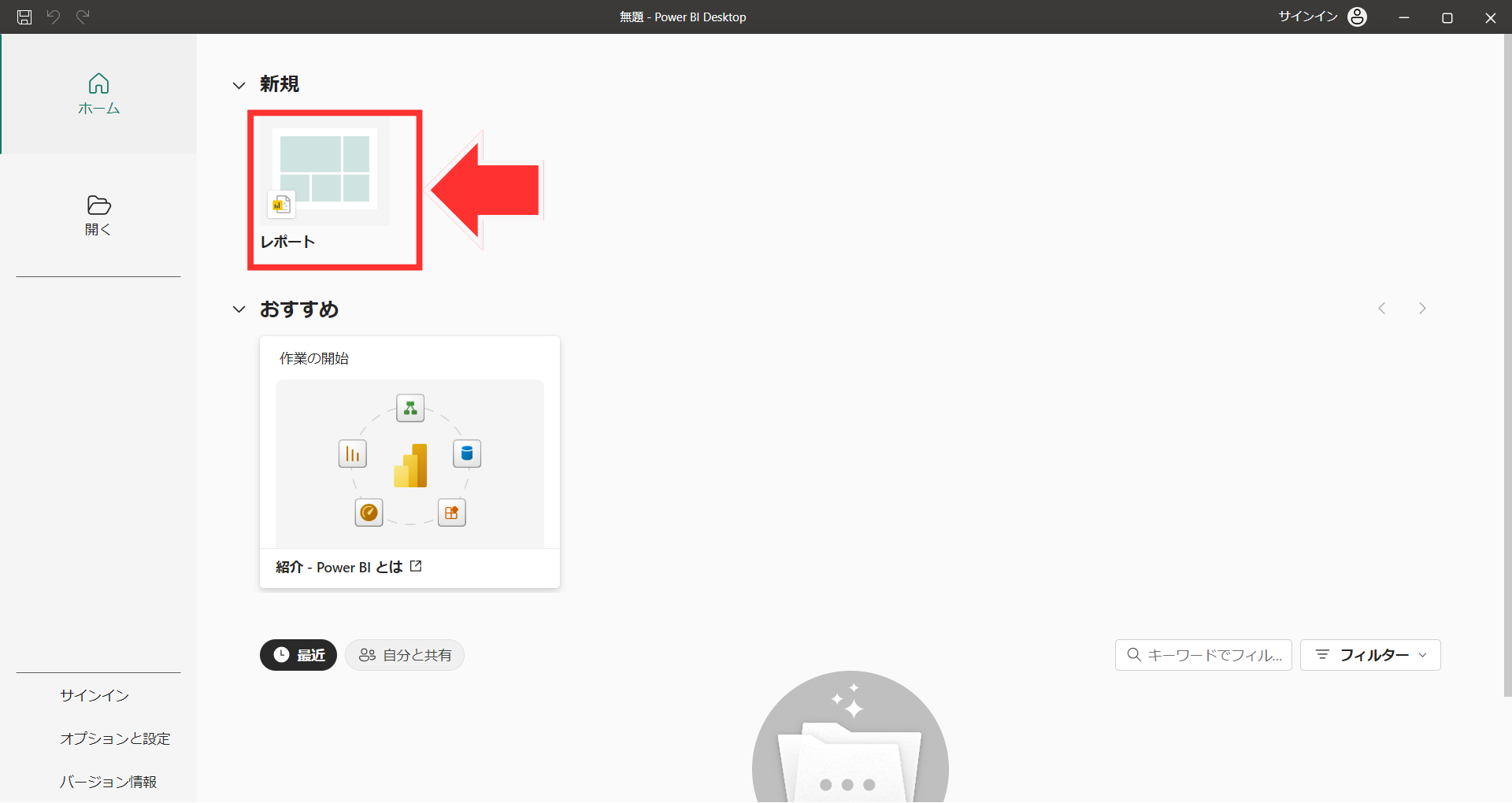Click the previous arrow in おすすめ carousel
This screenshot has height=803, width=1512.
click(1382, 309)
